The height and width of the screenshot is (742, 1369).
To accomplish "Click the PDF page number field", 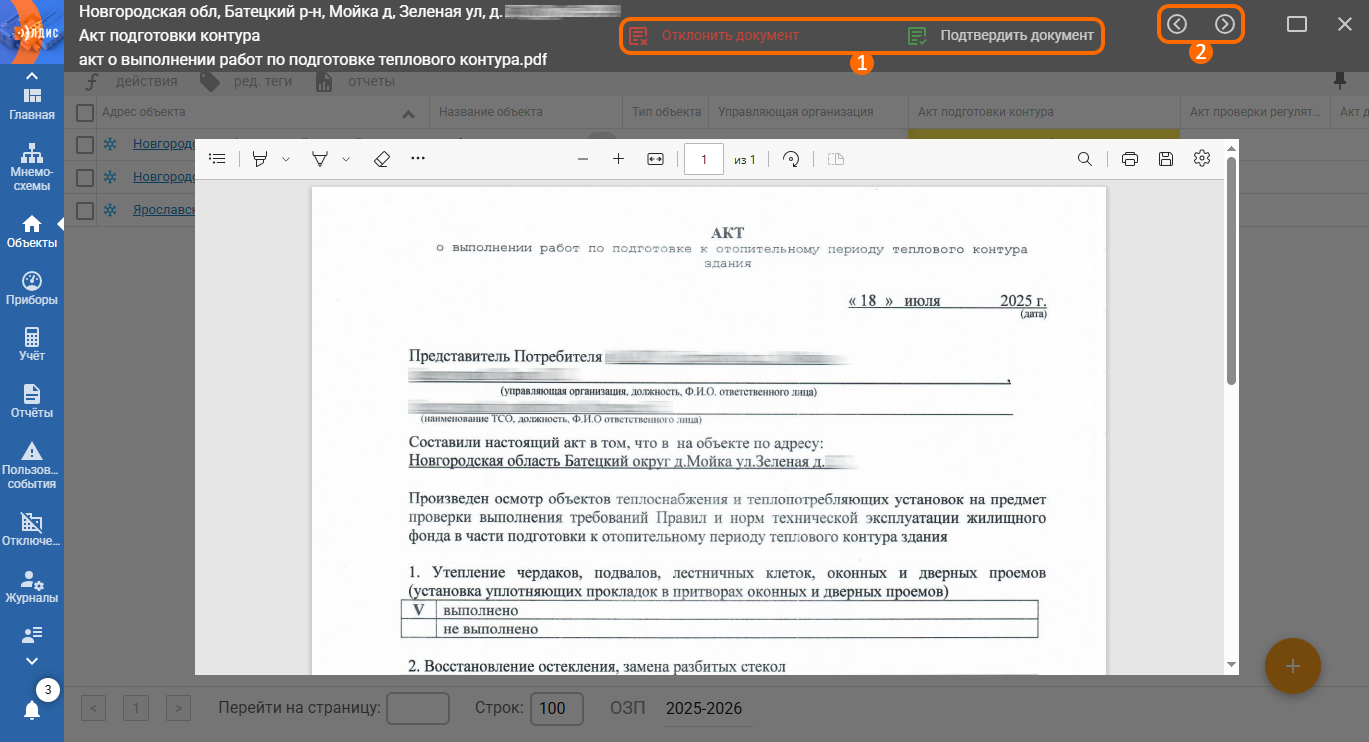I will 703,159.
